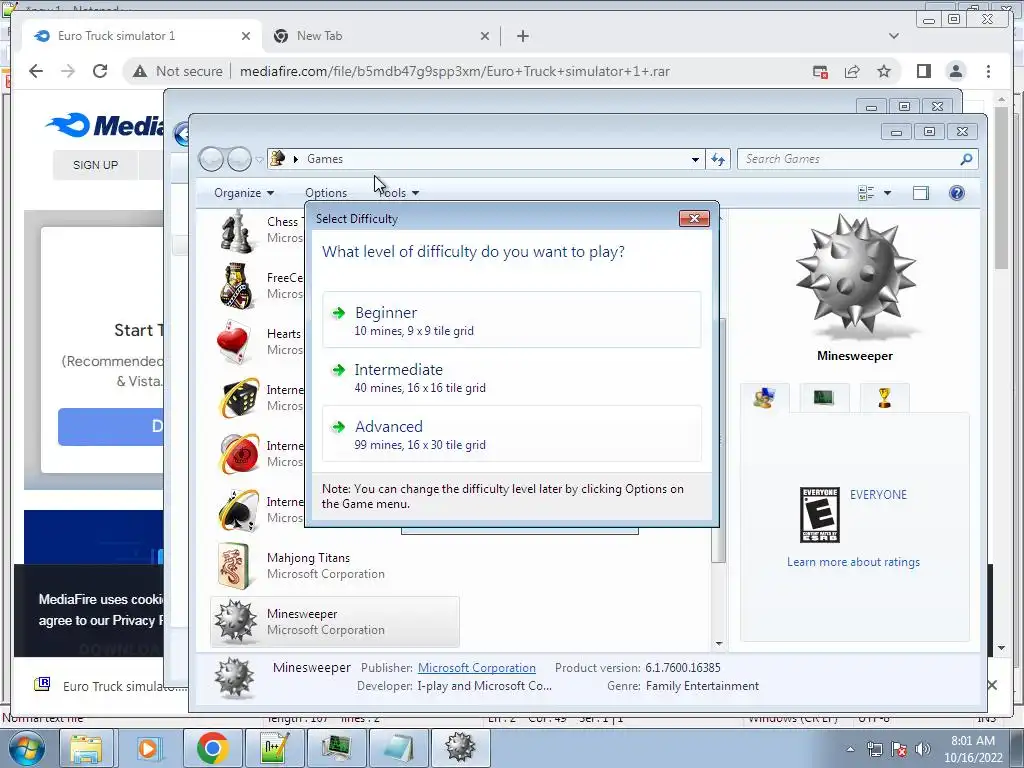The height and width of the screenshot is (768, 1024).
Task: Open the statistics trophy tab
Action: [x=884, y=397]
